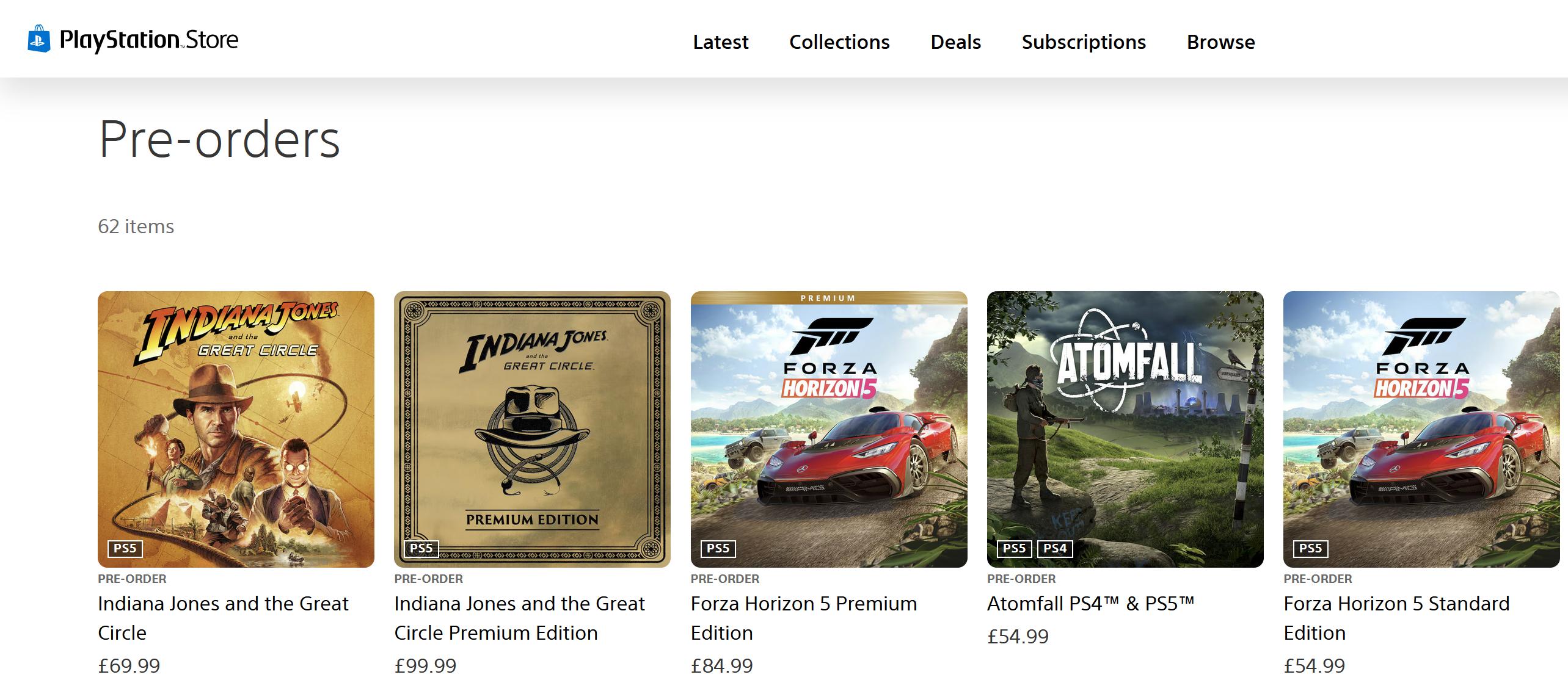Open Forza Horizon 5 Premium Edition cover art

(x=829, y=429)
